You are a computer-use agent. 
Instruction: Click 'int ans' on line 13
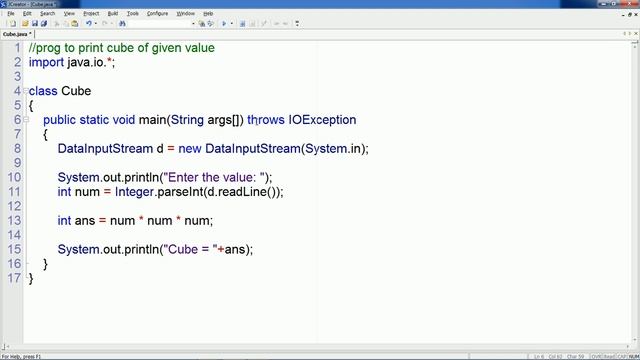click(x=76, y=220)
